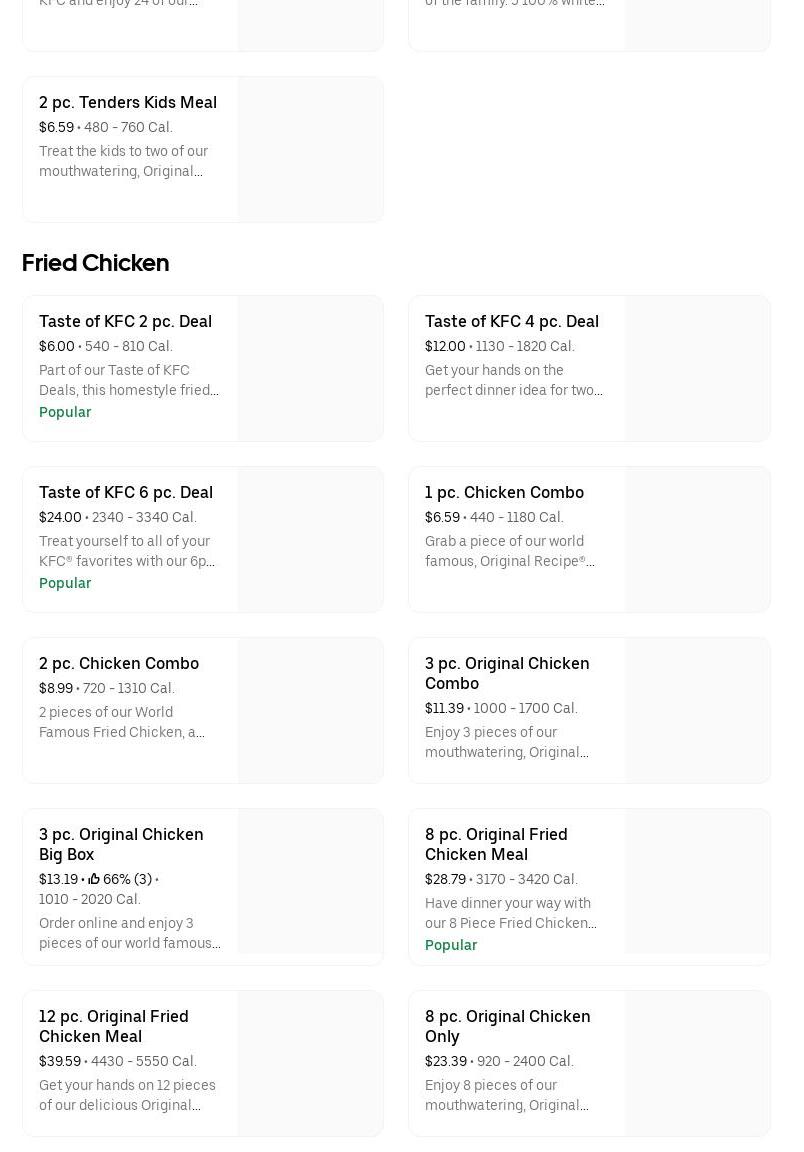This screenshot has height=1152, width=804.
Task: Click the Fried Chicken section heading
Action: 95,263
